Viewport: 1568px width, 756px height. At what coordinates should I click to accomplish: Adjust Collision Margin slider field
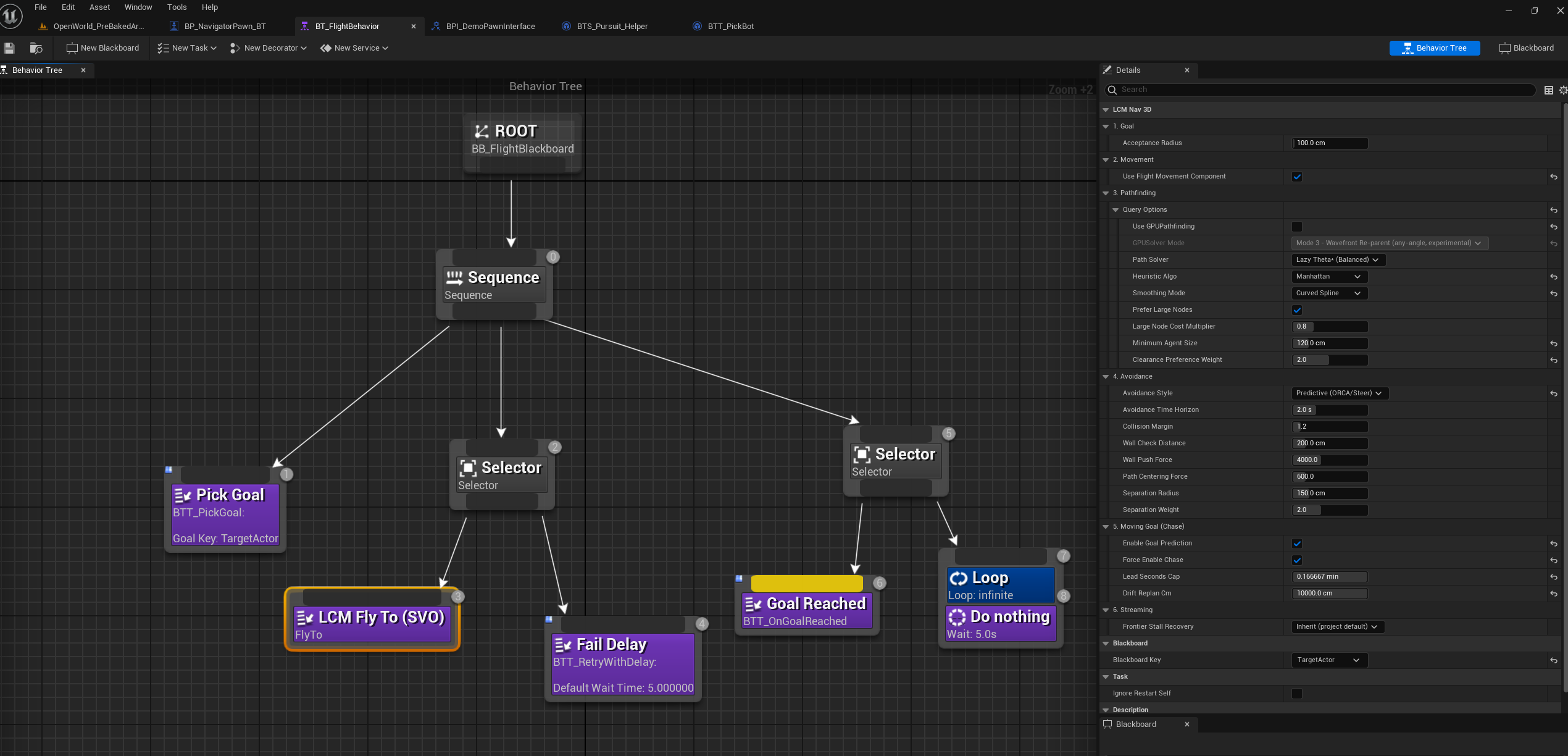point(1330,427)
